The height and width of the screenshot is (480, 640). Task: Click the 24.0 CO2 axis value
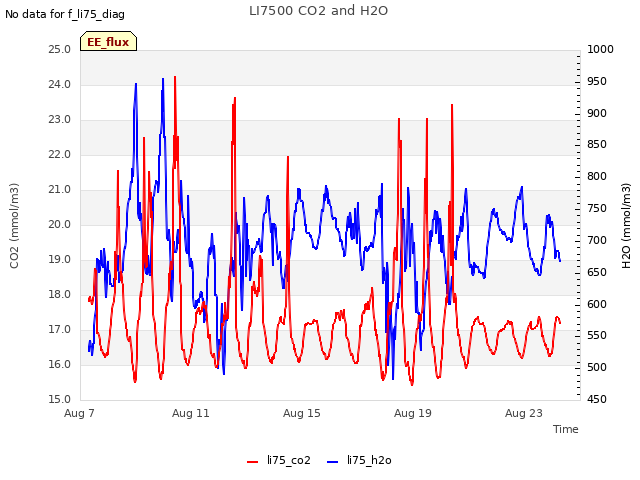(60, 84)
